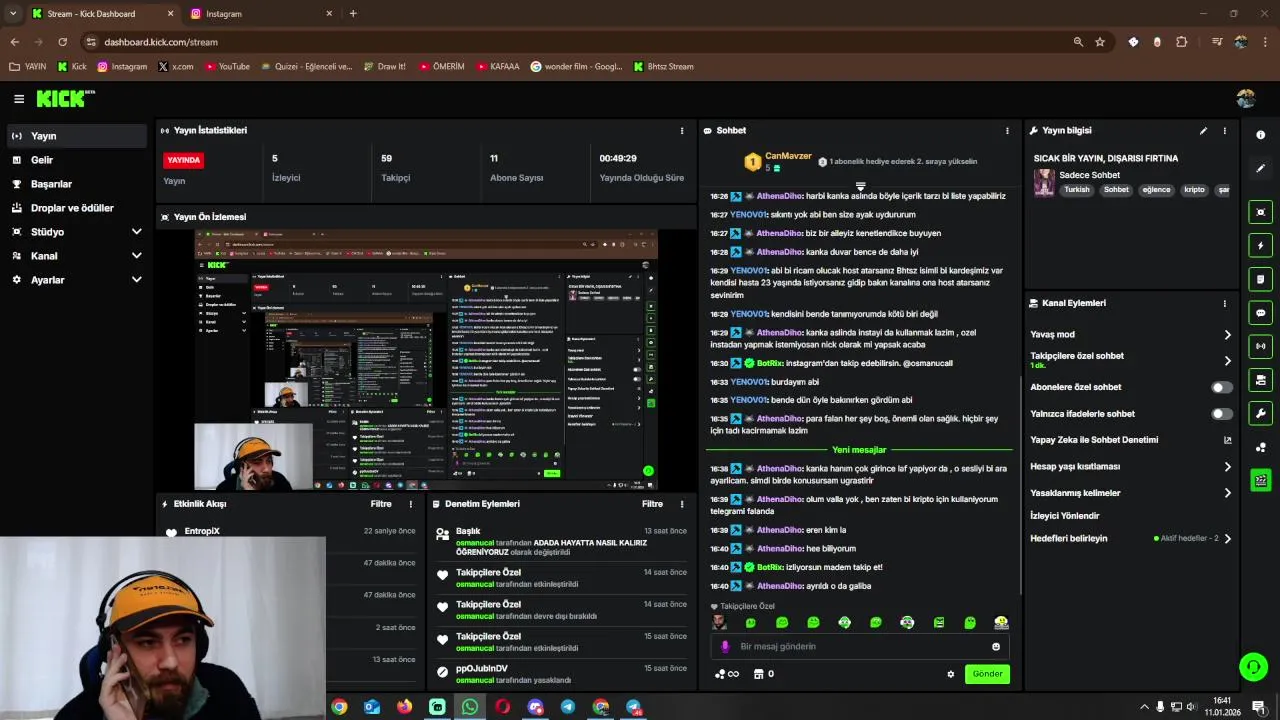Open the Filtre dropdown in Denetim Eylemleri
The width and height of the screenshot is (1280, 720).
(x=653, y=504)
